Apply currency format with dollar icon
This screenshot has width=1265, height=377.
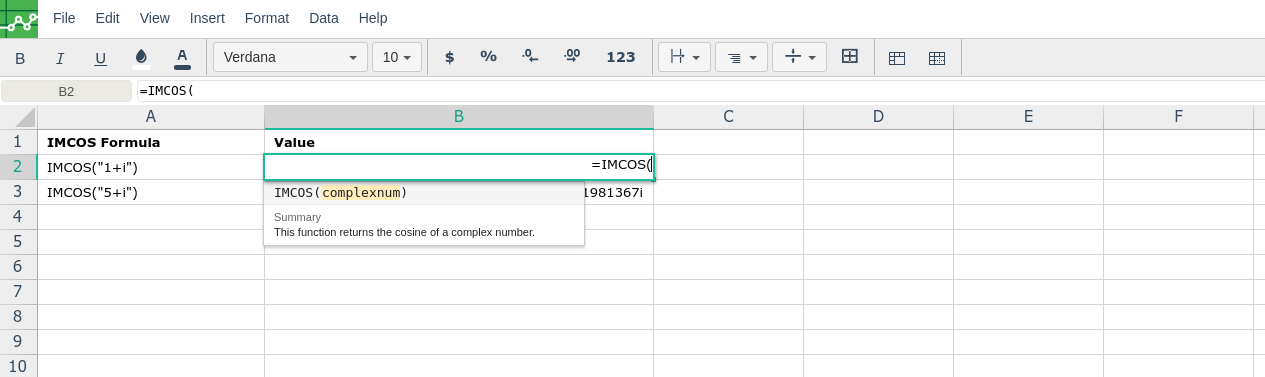coord(449,57)
